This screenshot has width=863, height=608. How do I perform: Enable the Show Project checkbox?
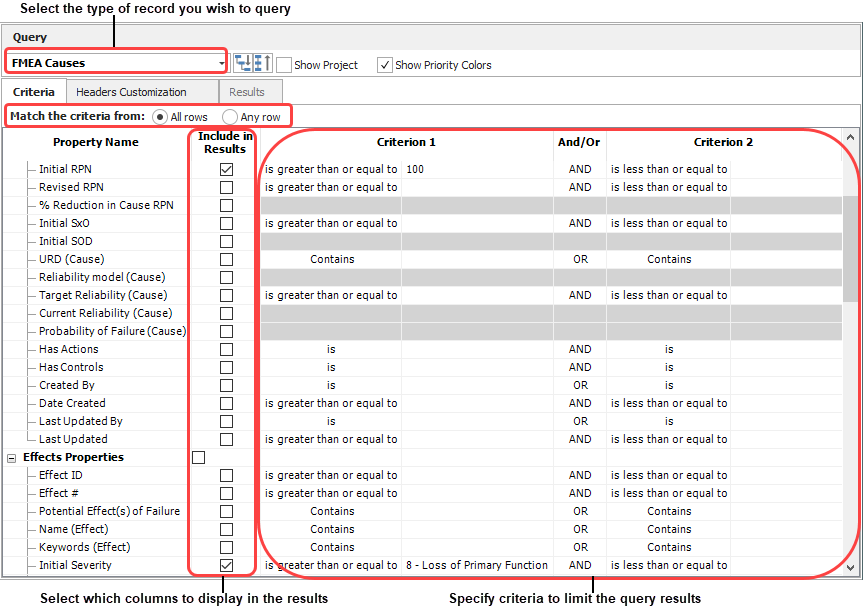pyautogui.click(x=284, y=65)
